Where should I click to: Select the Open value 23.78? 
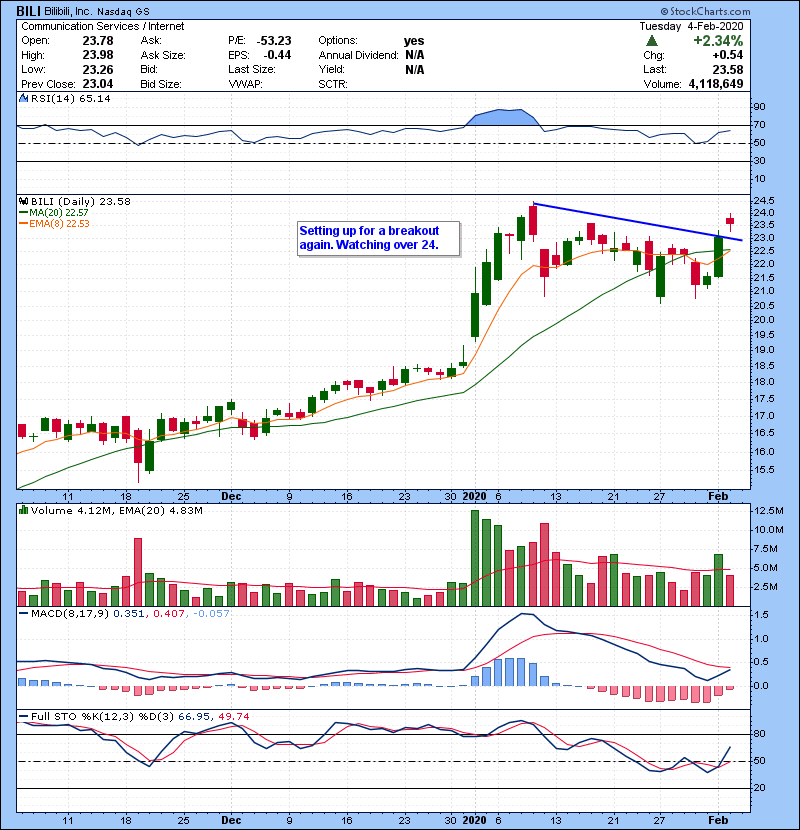(x=98, y=41)
